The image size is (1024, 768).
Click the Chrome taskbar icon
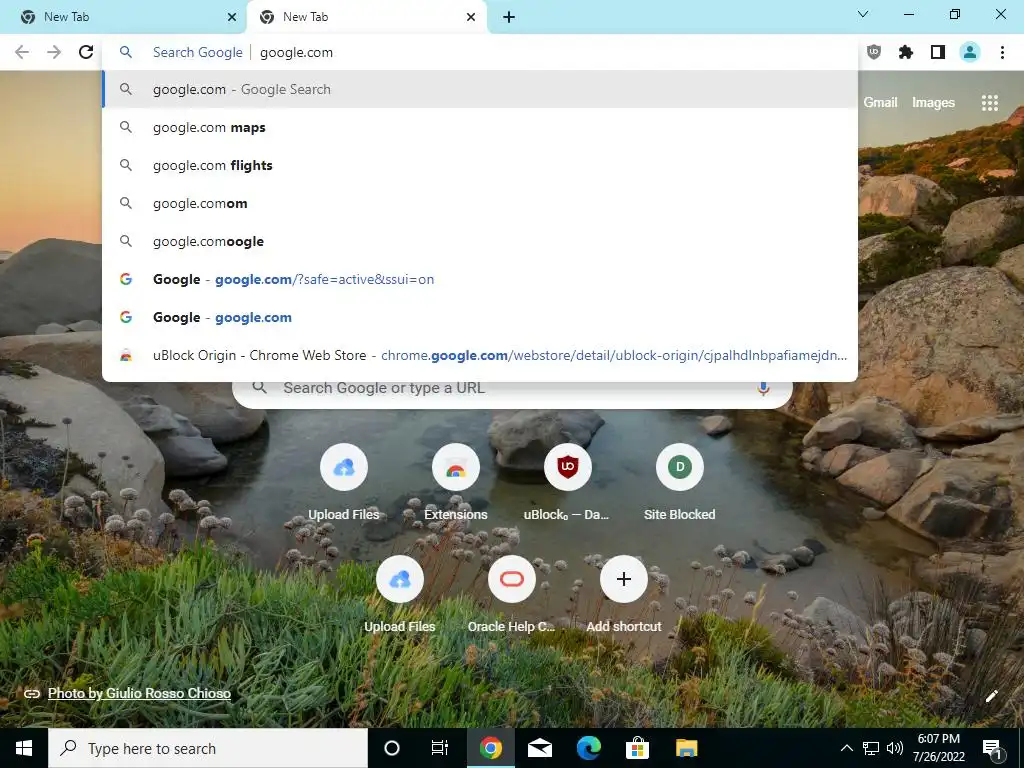click(x=490, y=748)
